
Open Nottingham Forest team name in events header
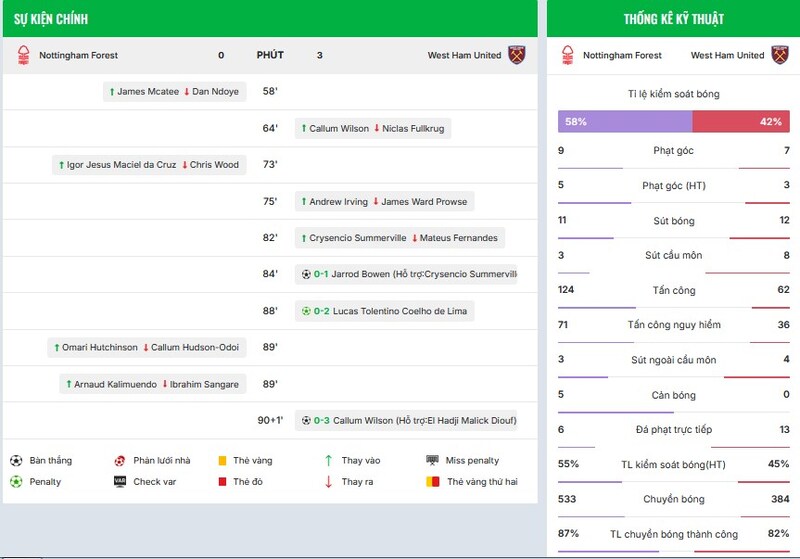click(x=79, y=55)
